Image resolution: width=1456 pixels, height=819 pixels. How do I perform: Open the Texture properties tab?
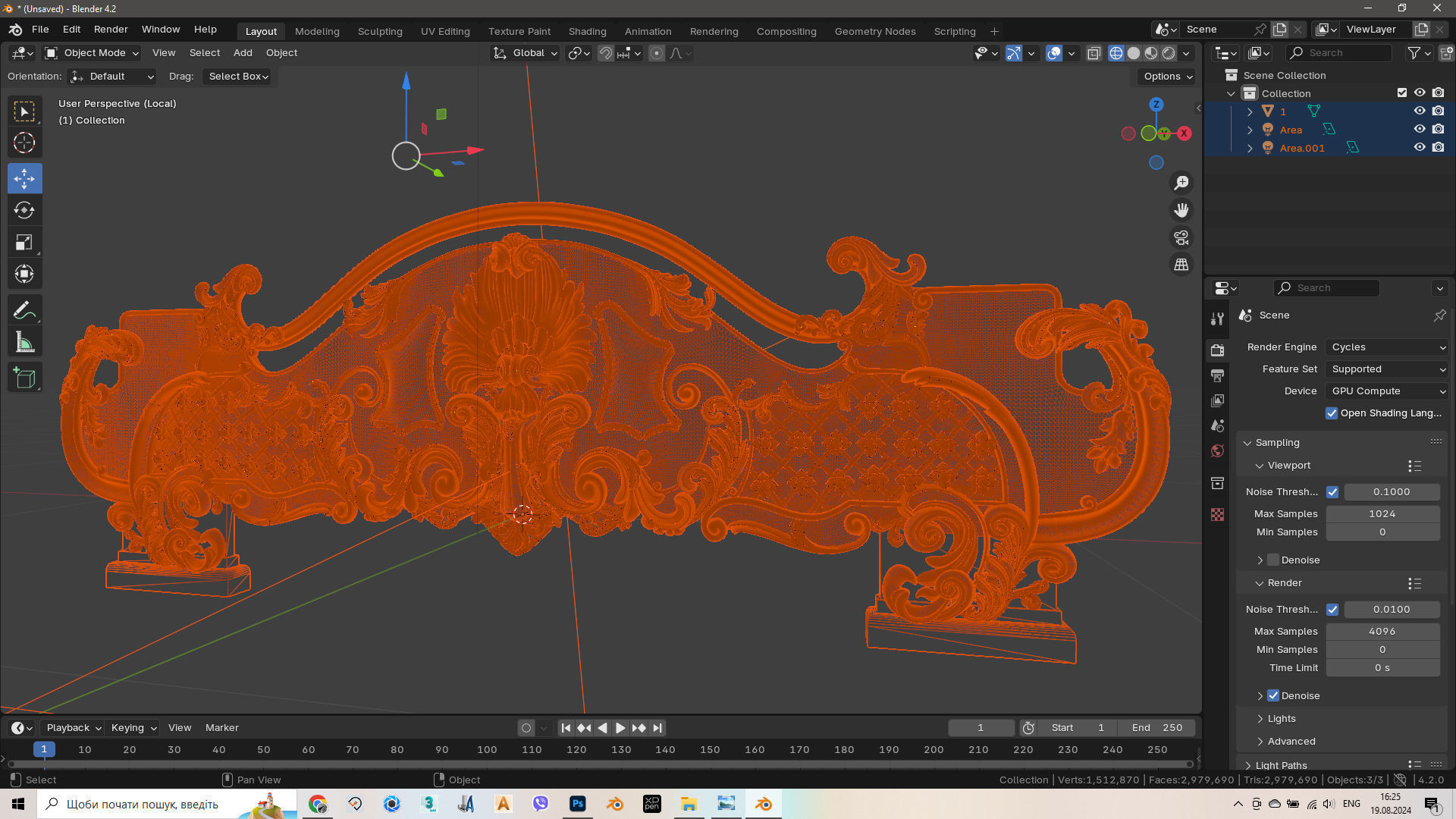(x=1217, y=514)
